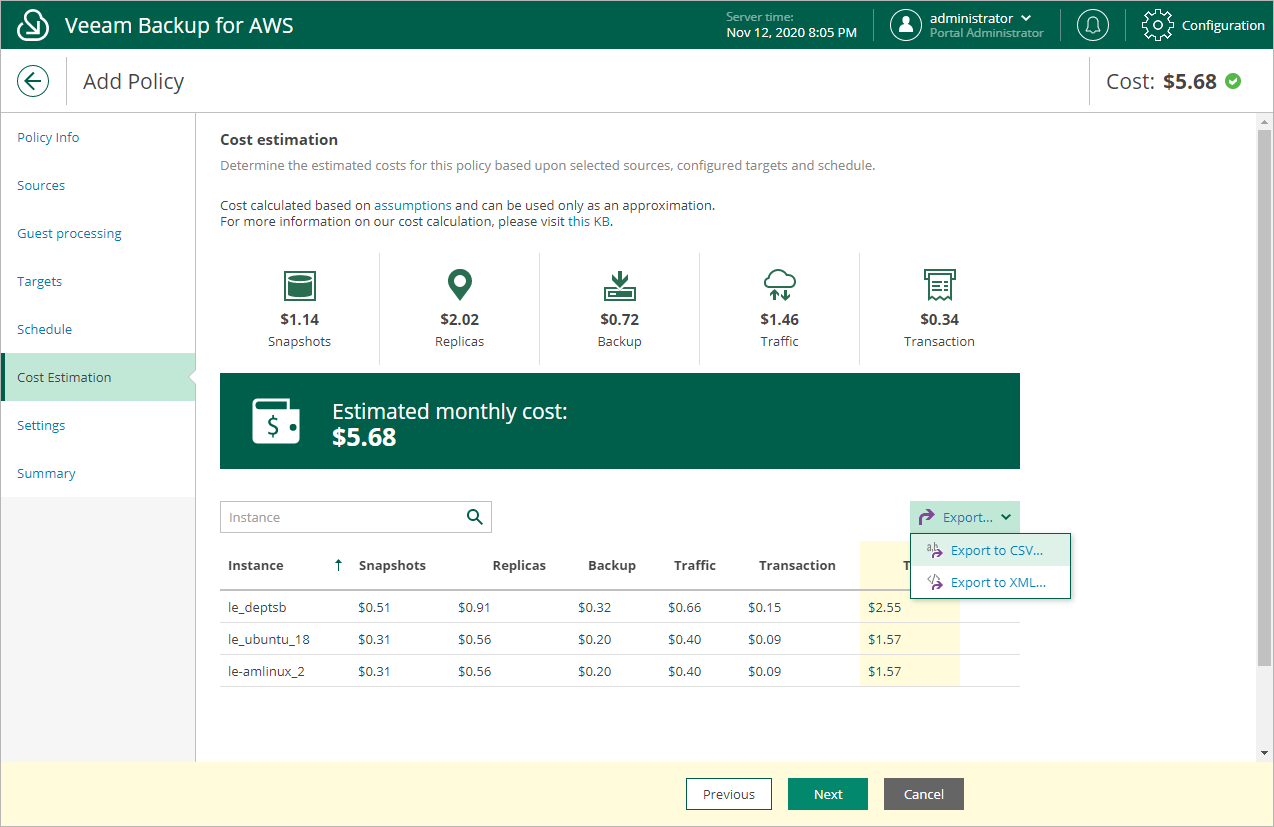Select the le-amlinux_2 instance row
The height and width of the screenshot is (827, 1274).
620,671
